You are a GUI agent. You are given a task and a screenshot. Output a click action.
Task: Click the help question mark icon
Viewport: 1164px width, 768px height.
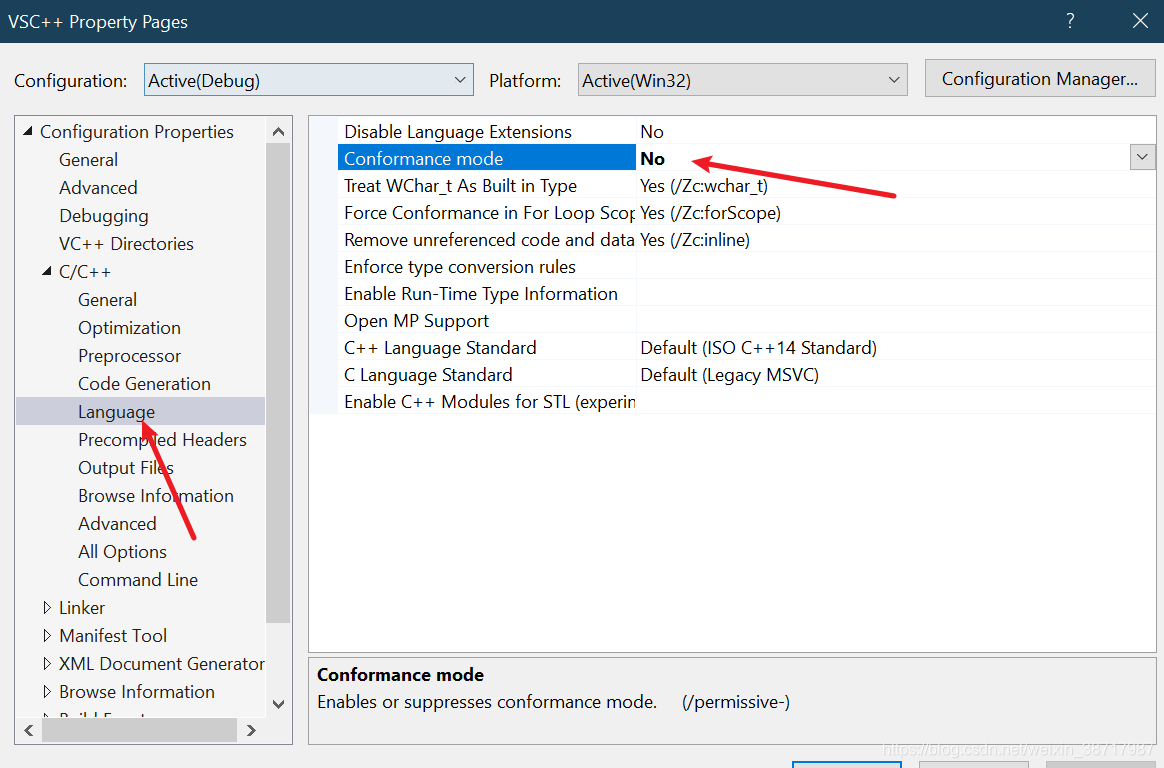(1070, 21)
